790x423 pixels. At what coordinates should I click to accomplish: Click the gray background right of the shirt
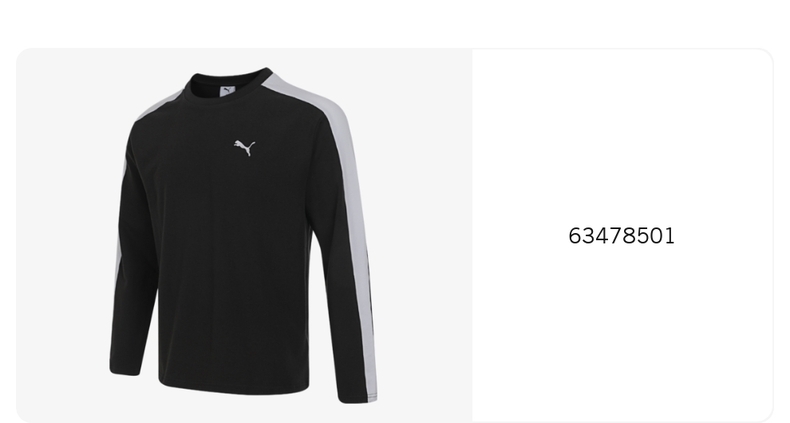(426, 235)
